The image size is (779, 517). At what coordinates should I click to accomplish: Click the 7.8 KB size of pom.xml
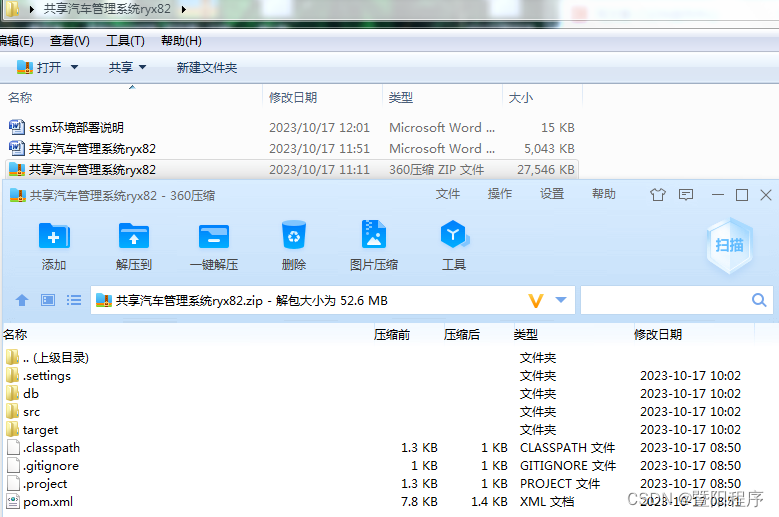419,502
